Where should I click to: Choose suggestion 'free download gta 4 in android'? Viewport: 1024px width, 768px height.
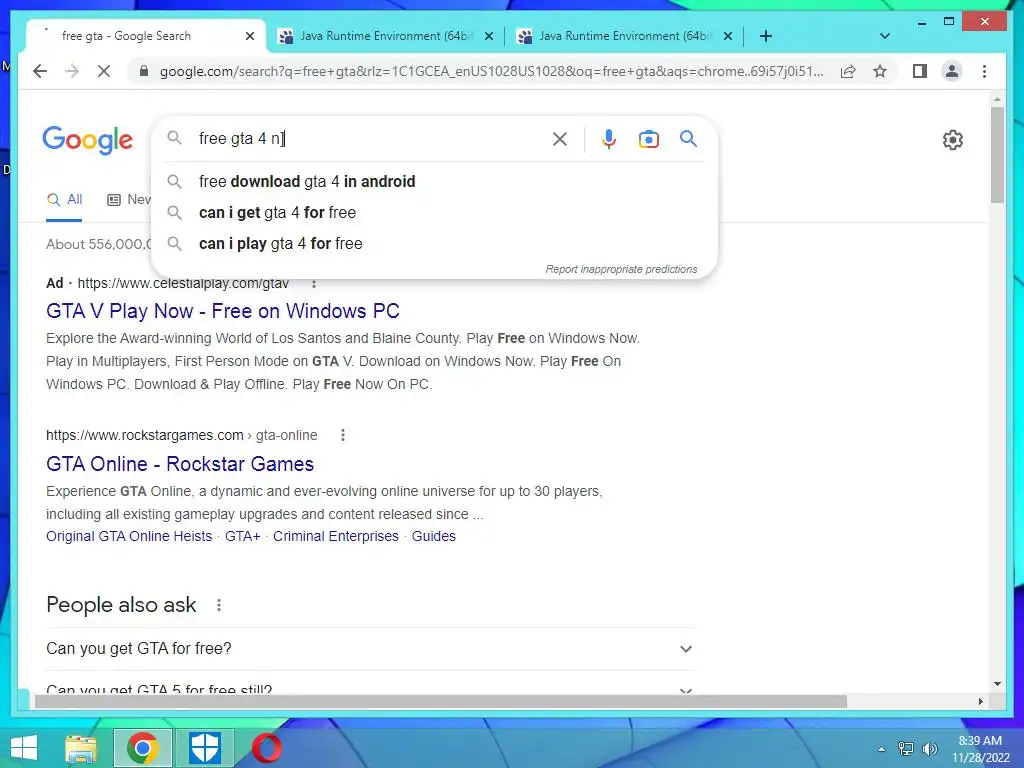(434, 182)
